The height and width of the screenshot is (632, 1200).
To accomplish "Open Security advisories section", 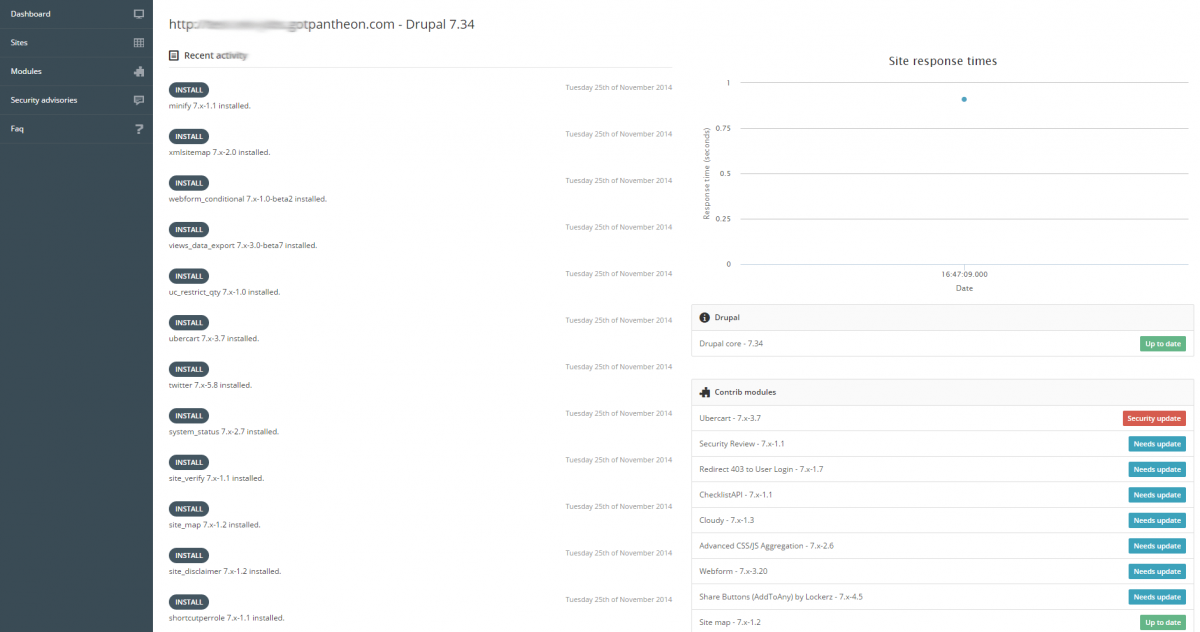I will 76,100.
